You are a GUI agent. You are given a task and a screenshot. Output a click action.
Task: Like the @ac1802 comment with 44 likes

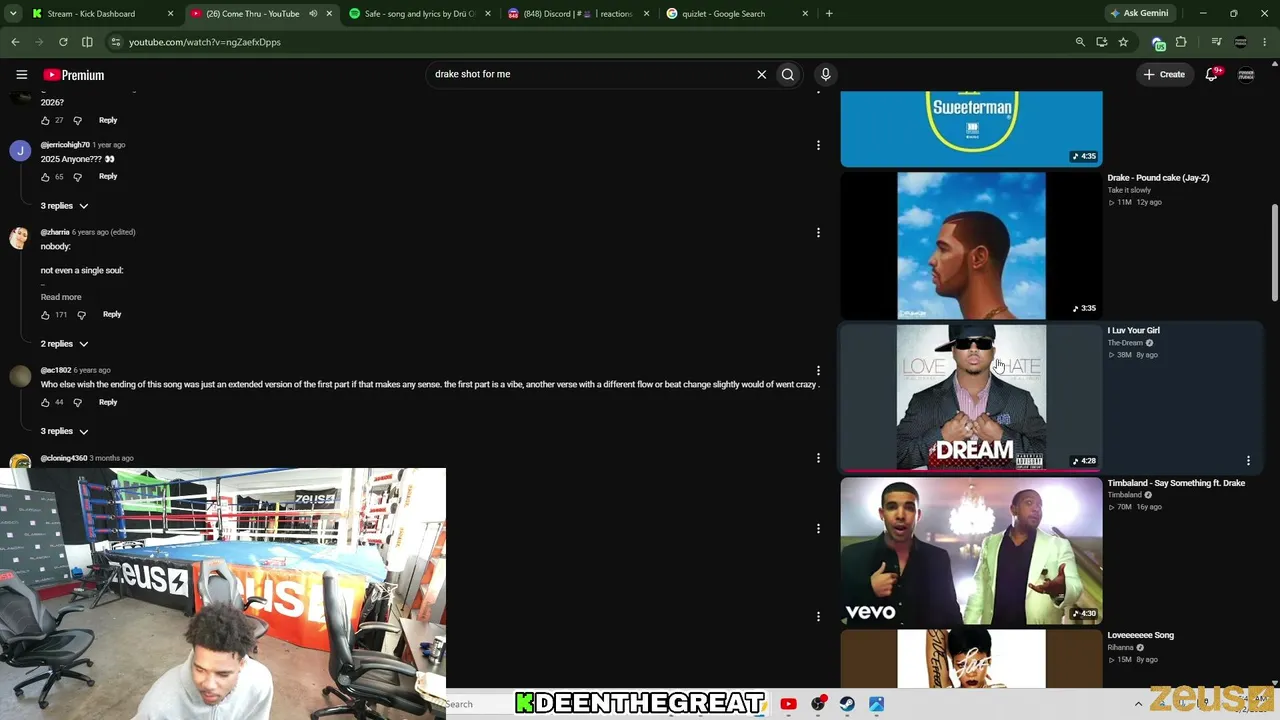click(x=45, y=403)
